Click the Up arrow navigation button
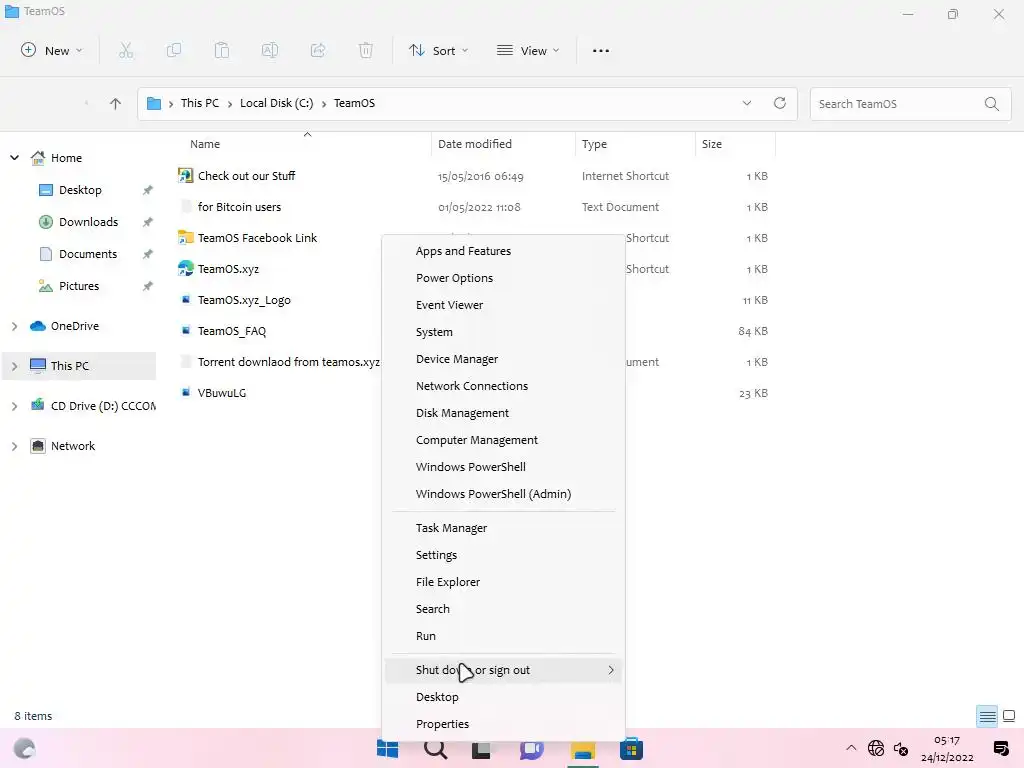The image size is (1024, 768). click(116, 103)
